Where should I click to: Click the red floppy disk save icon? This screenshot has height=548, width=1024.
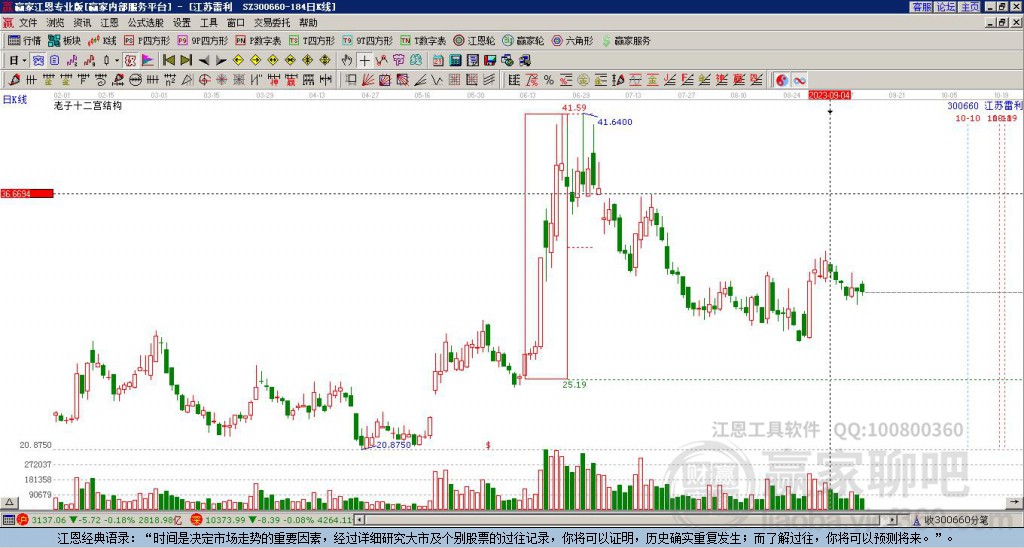pos(490,61)
